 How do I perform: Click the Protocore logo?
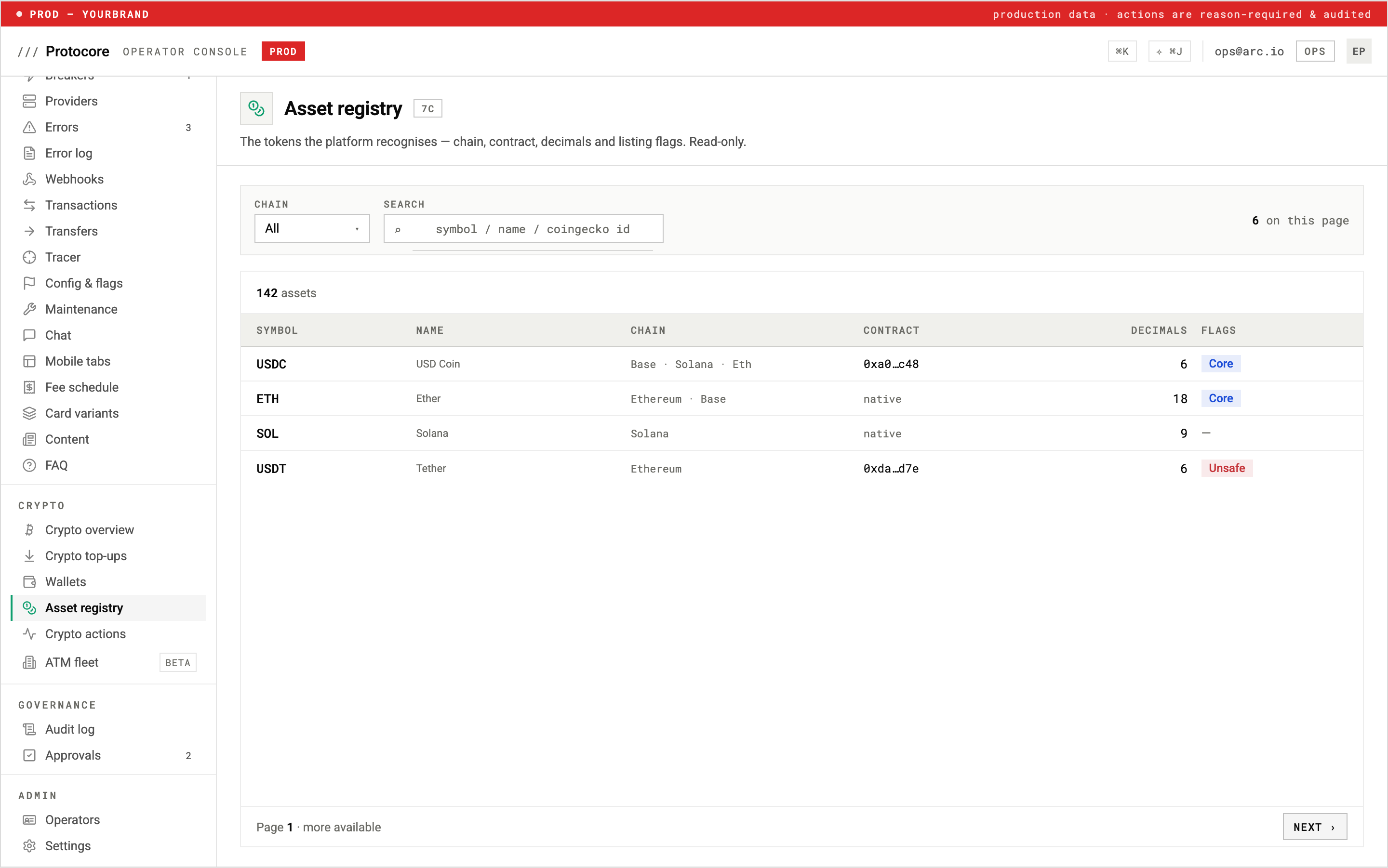[64, 51]
